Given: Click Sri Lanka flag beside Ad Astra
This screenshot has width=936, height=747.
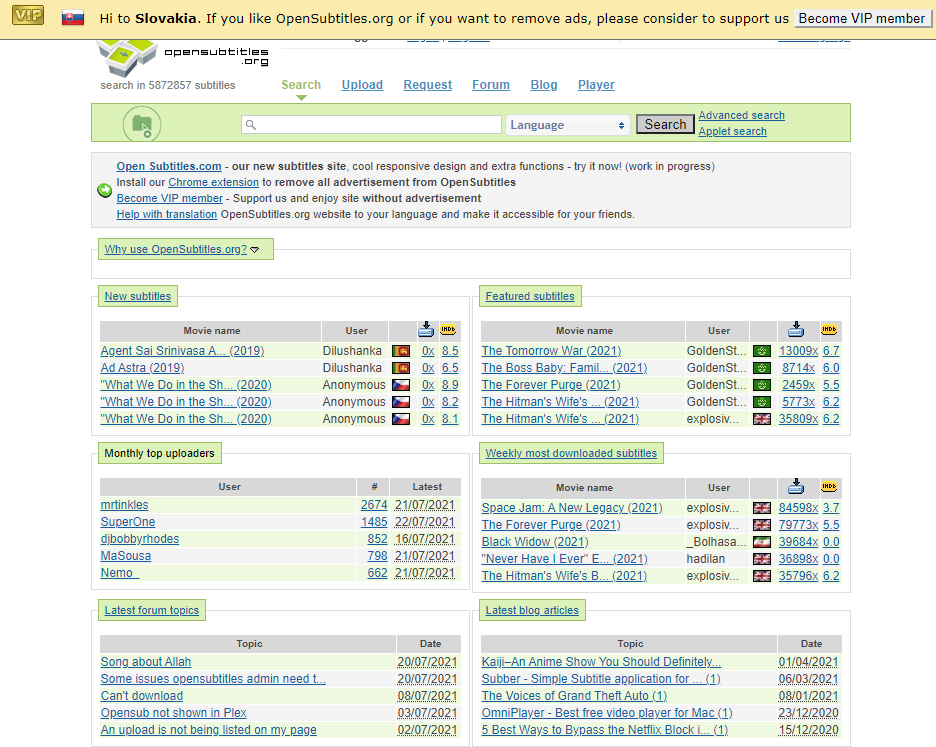Looking at the screenshot, I should coord(401,368).
